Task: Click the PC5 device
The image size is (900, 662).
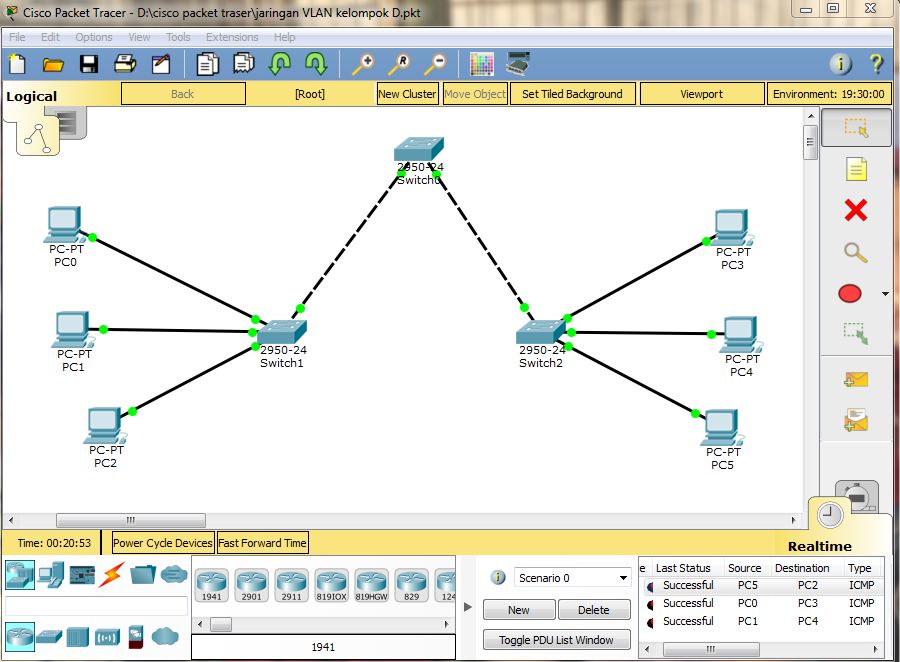Action: click(720, 428)
